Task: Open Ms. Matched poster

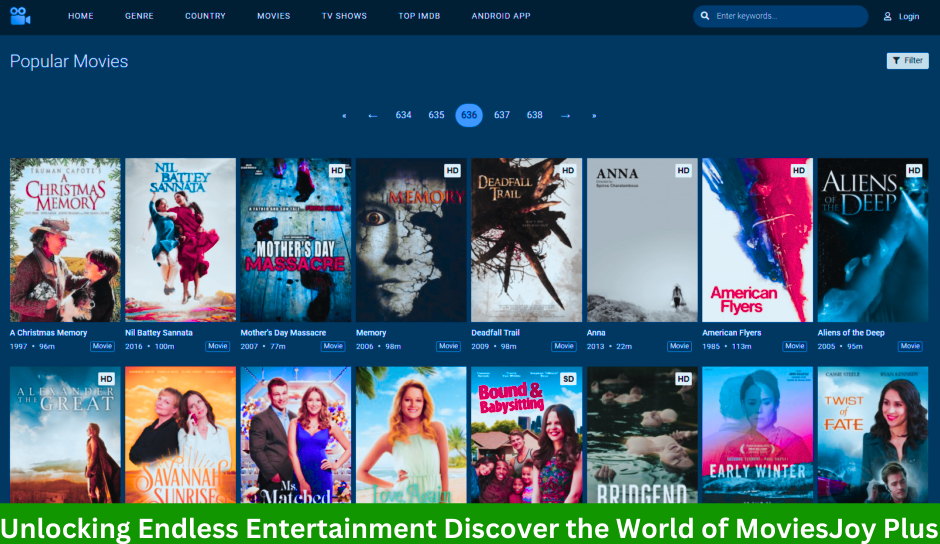Action: pyautogui.click(x=296, y=435)
